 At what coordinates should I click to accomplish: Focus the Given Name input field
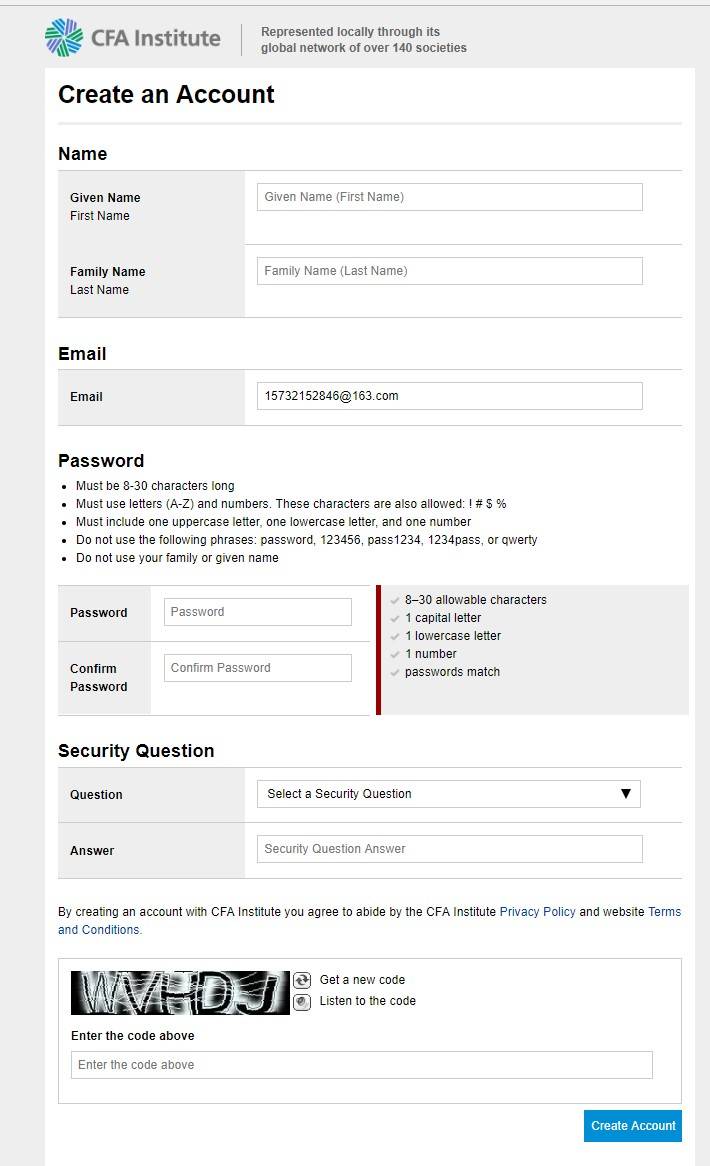(x=449, y=197)
